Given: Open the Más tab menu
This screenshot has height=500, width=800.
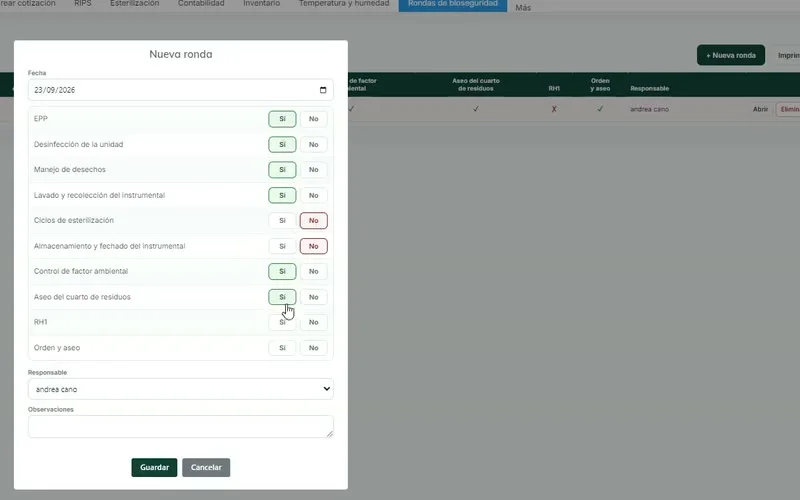Looking at the screenshot, I should [x=523, y=8].
